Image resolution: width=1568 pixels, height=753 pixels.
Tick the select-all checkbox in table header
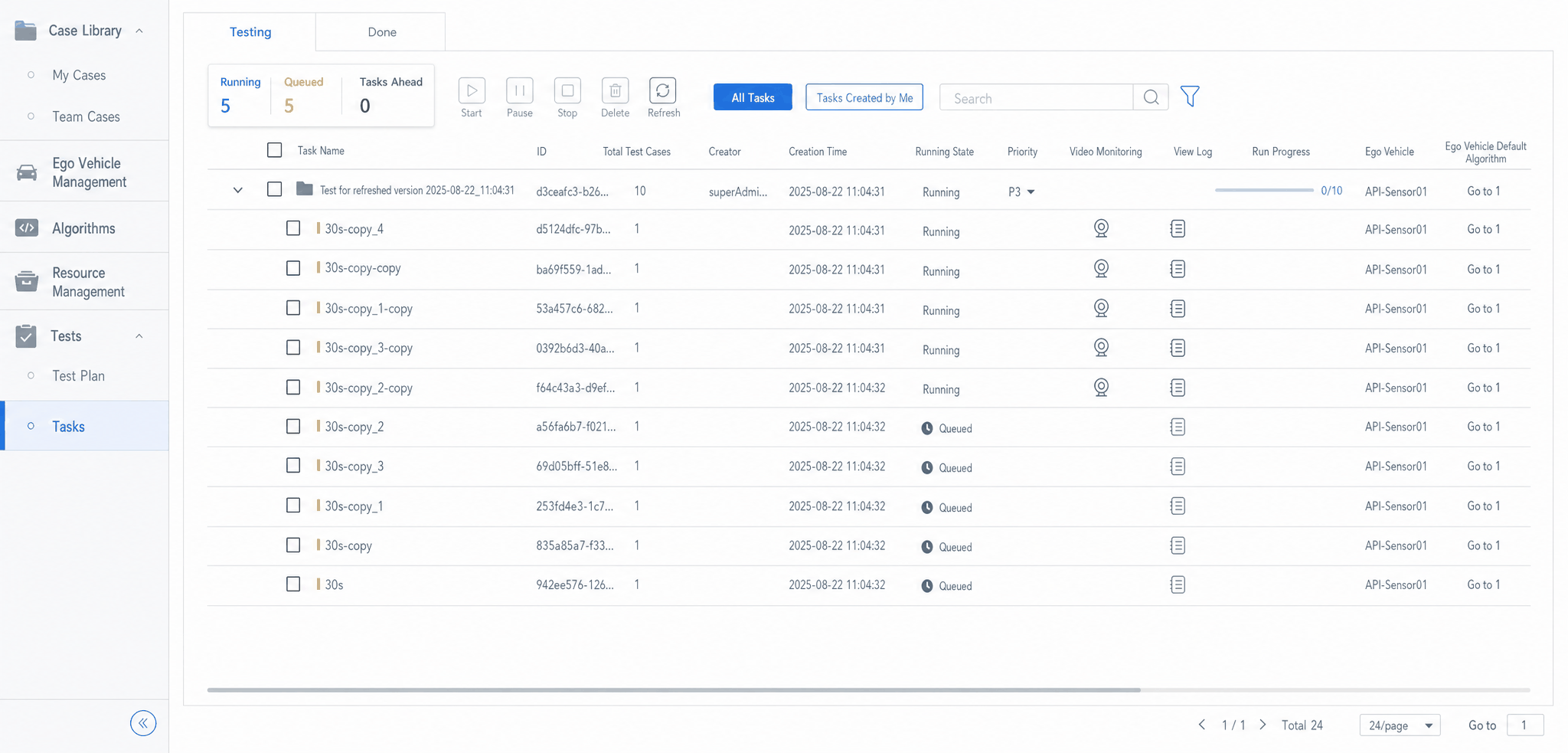click(x=274, y=150)
